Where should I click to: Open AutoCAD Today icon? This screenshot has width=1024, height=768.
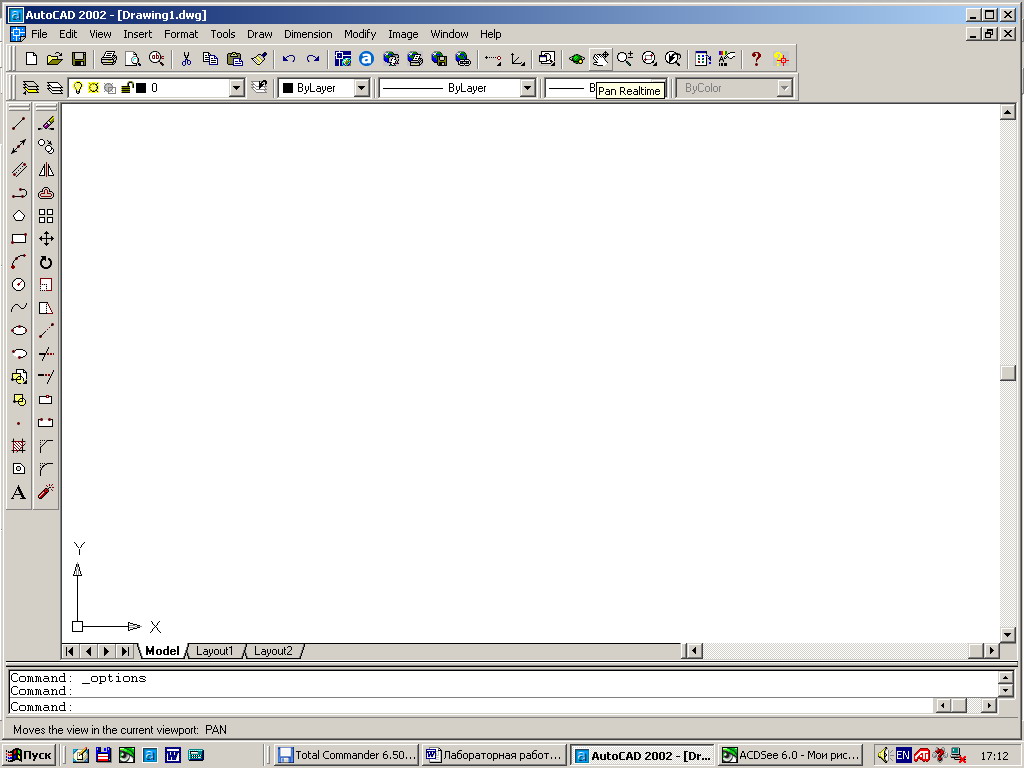pos(366,59)
